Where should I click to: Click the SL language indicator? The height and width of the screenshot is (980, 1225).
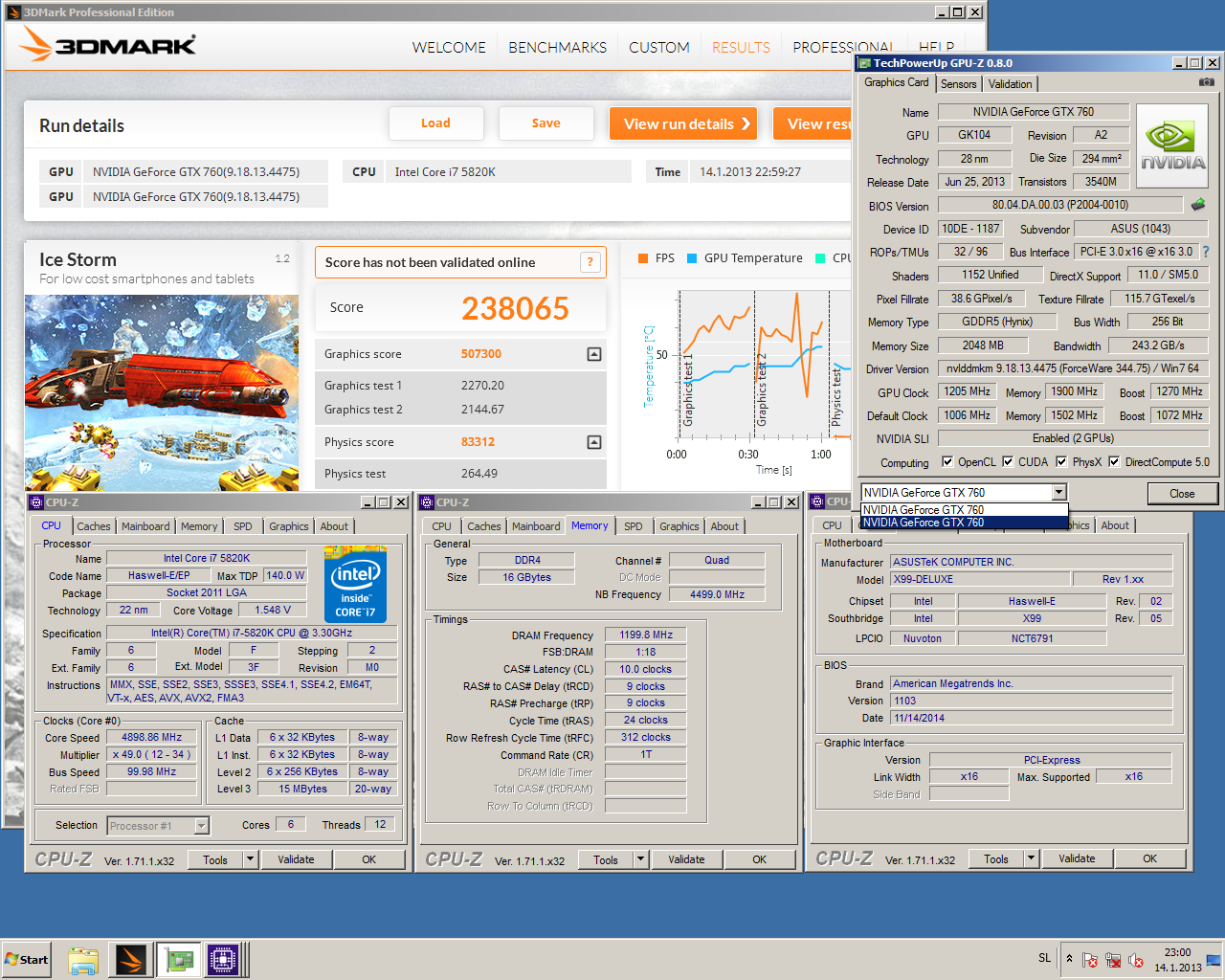pos(1044,958)
